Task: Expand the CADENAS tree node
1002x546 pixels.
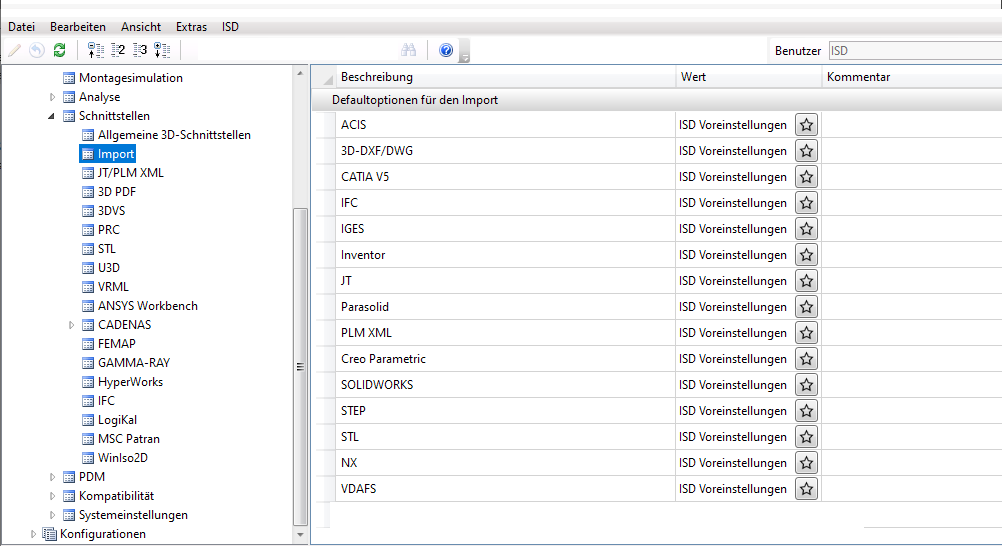Action: (72, 325)
